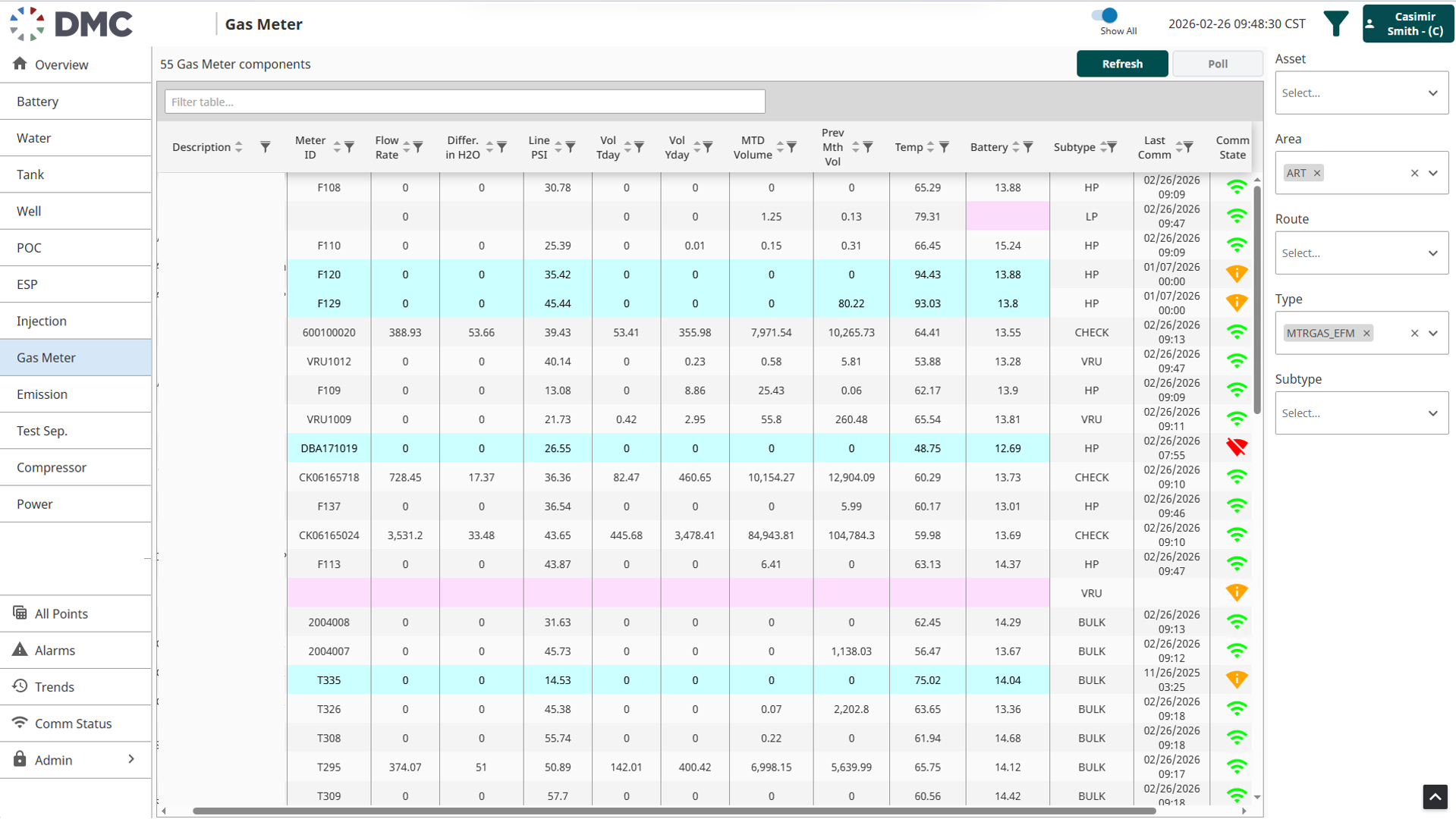The width and height of the screenshot is (1456, 819).
Task: Open Power in sidebar
Action: click(x=76, y=504)
